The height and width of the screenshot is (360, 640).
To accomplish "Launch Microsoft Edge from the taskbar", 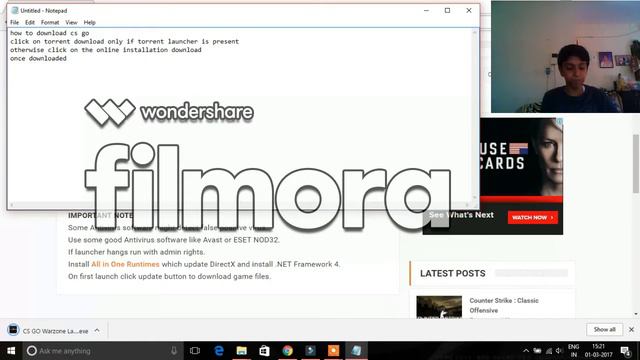I will (219, 351).
